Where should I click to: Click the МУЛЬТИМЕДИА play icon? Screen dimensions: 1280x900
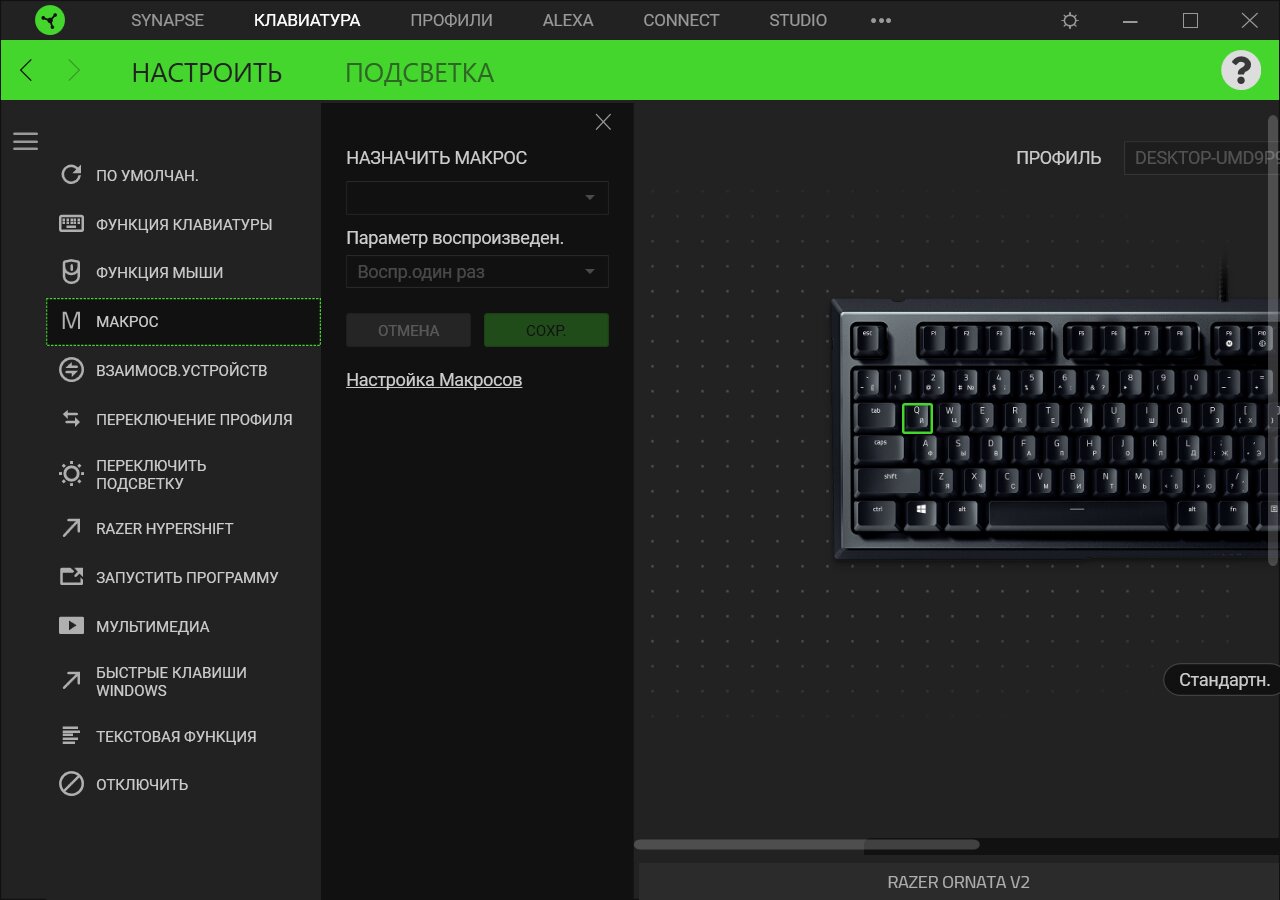[71, 626]
